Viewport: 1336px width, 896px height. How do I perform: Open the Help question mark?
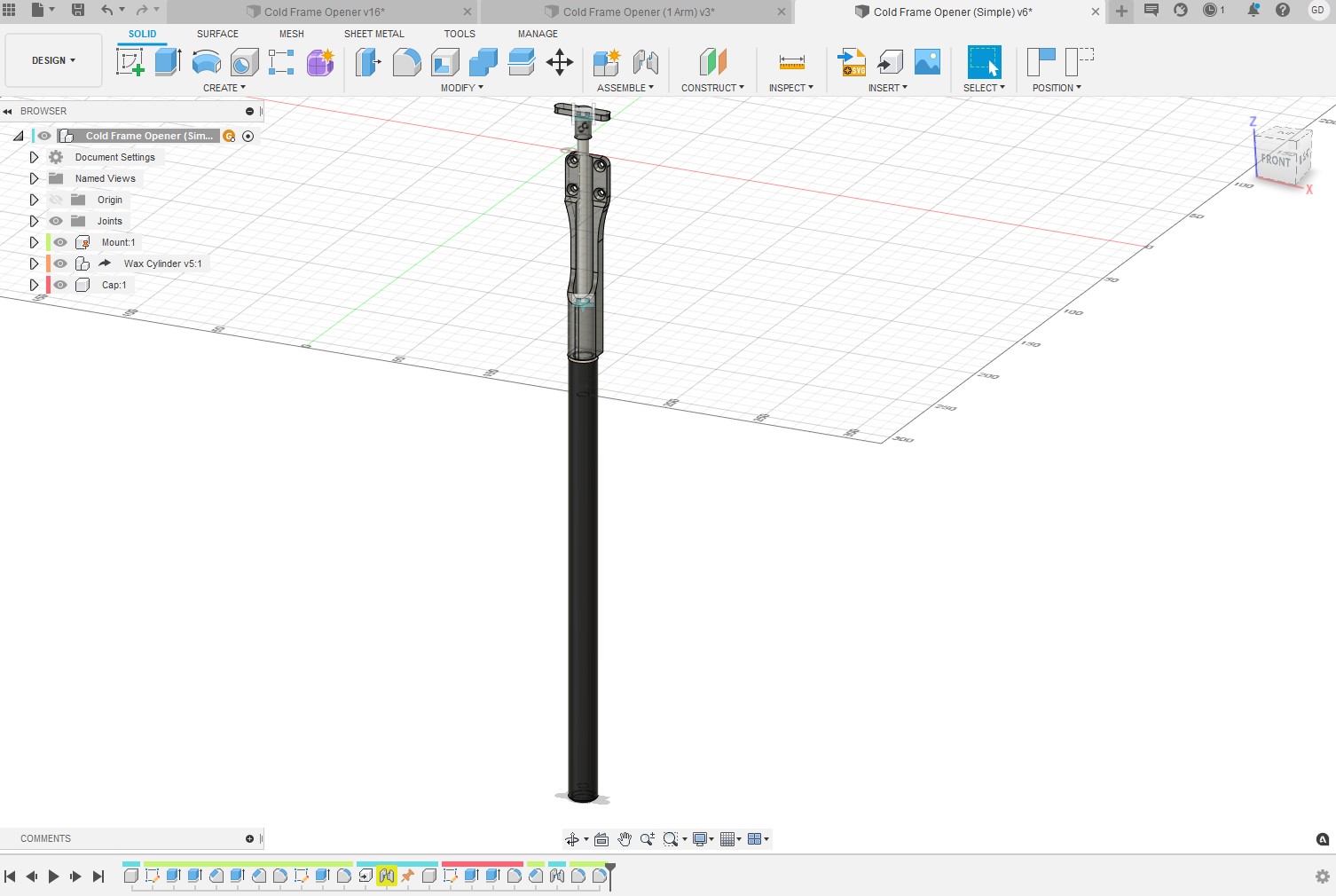pos(1283,10)
